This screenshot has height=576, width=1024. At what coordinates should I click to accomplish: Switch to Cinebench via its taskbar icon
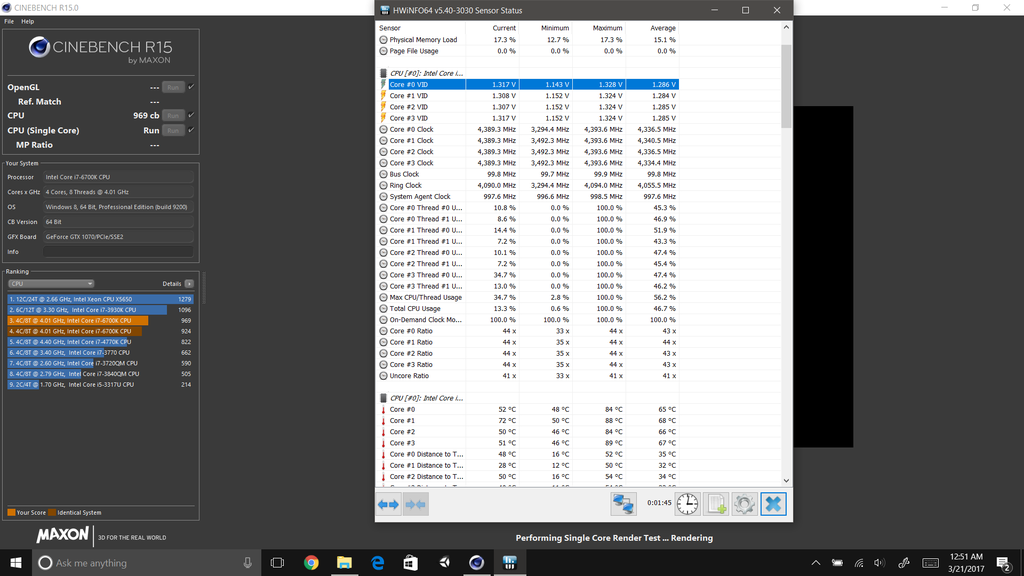coord(477,562)
